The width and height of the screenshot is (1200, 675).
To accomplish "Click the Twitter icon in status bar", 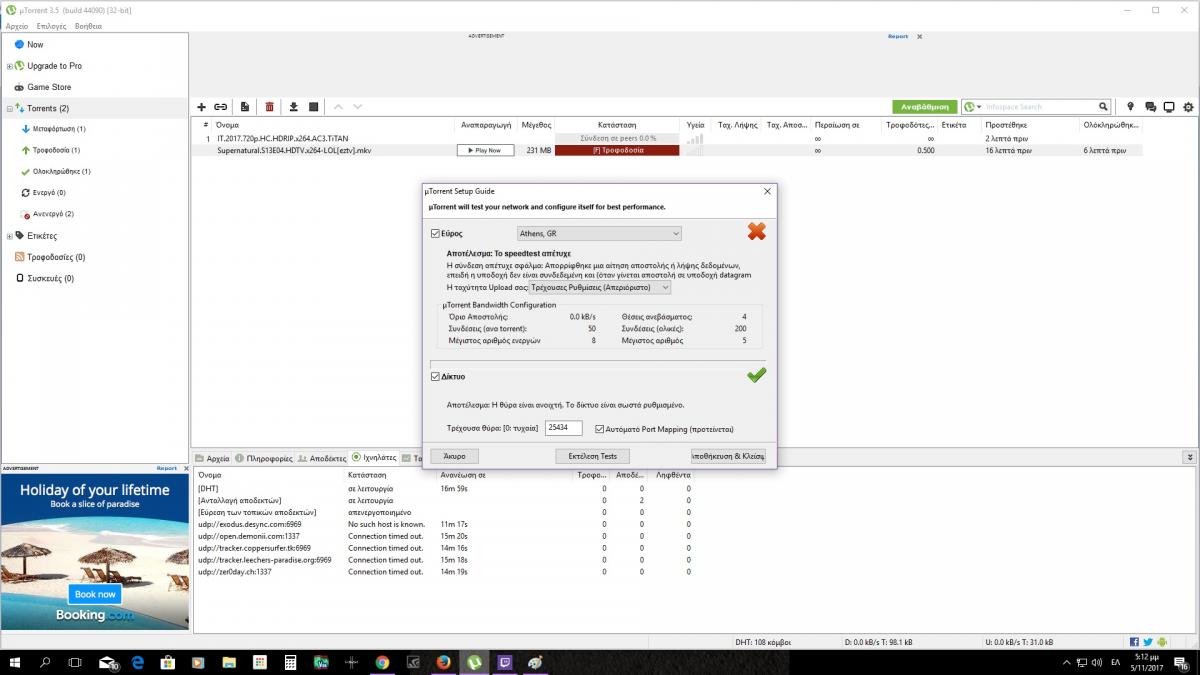I will tap(1148, 642).
